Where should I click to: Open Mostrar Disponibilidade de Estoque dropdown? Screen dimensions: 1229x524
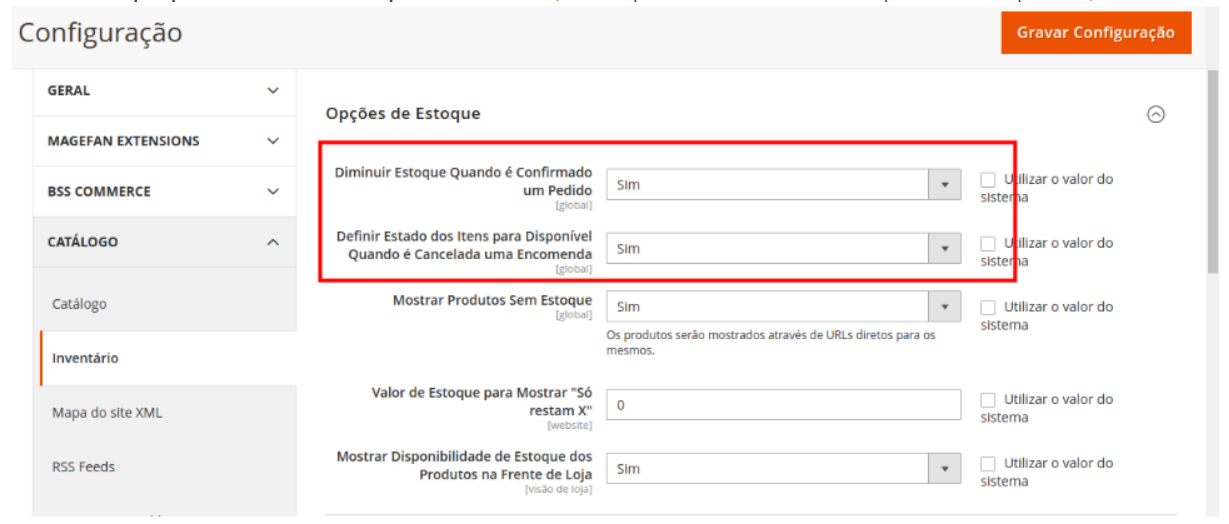coord(783,469)
